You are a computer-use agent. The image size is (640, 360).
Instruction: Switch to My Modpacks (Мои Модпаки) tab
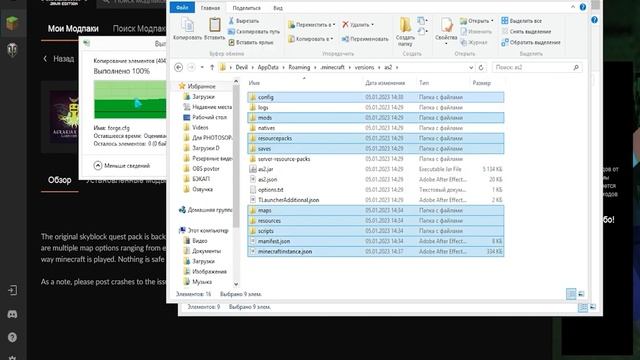coord(73,29)
